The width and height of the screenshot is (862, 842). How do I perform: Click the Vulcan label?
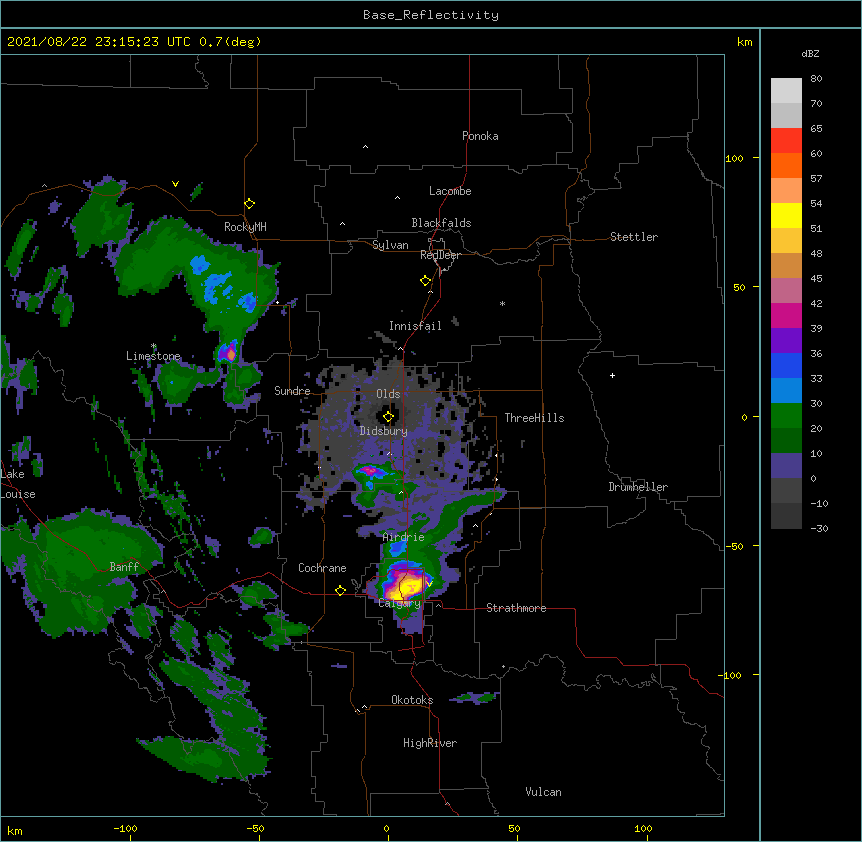[543, 792]
